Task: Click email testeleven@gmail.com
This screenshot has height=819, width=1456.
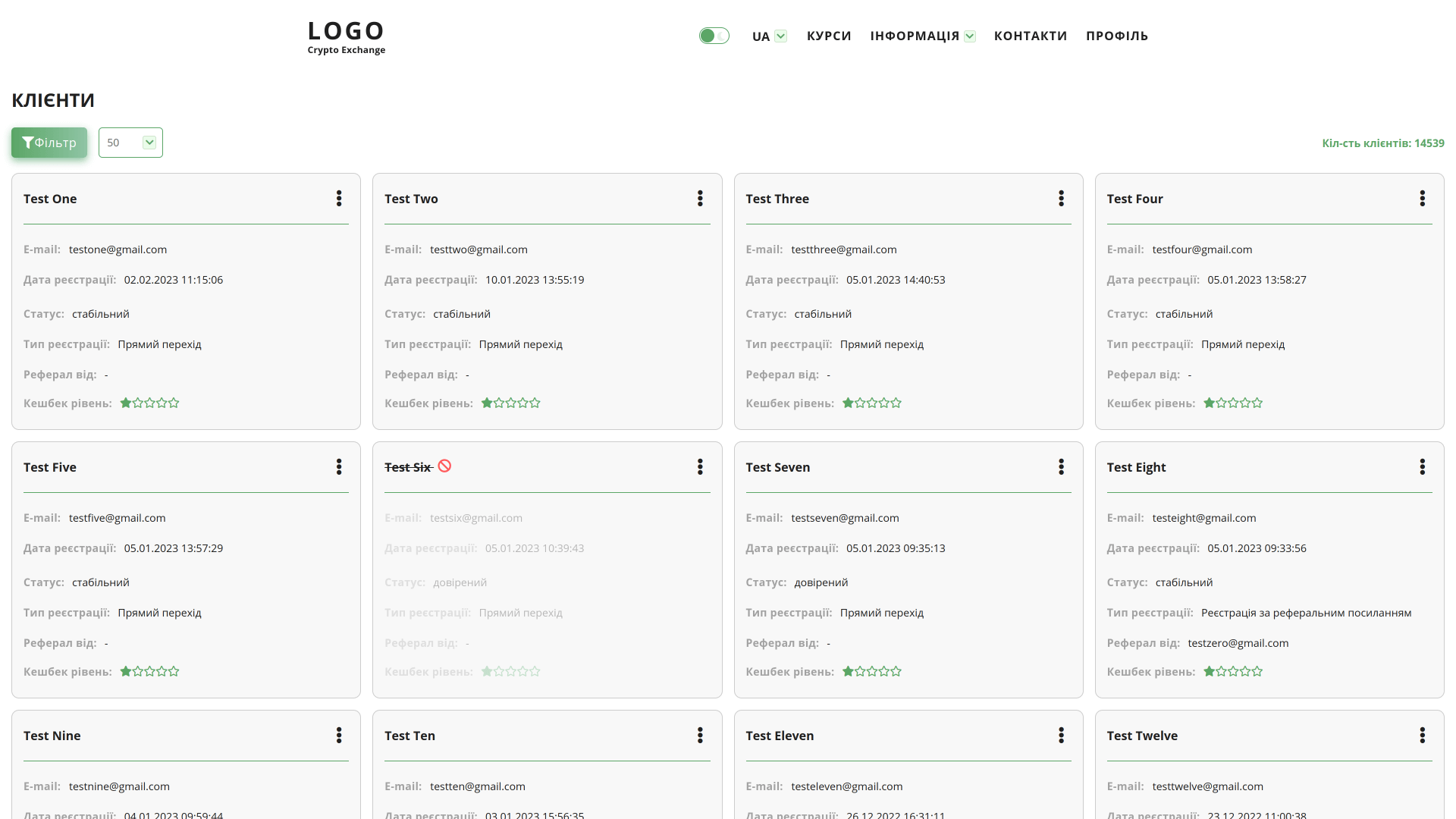Action: 846,786
